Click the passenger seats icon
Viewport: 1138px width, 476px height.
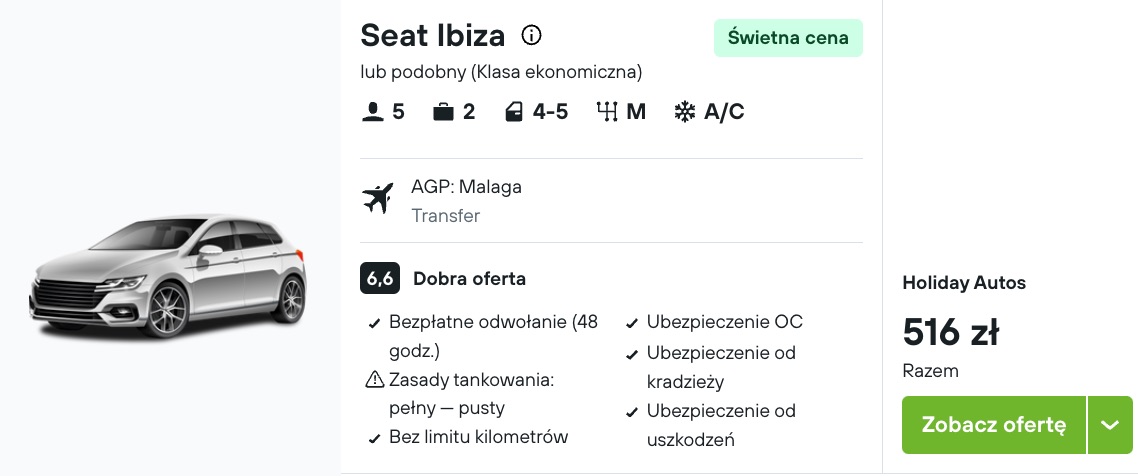click(372, 112)
